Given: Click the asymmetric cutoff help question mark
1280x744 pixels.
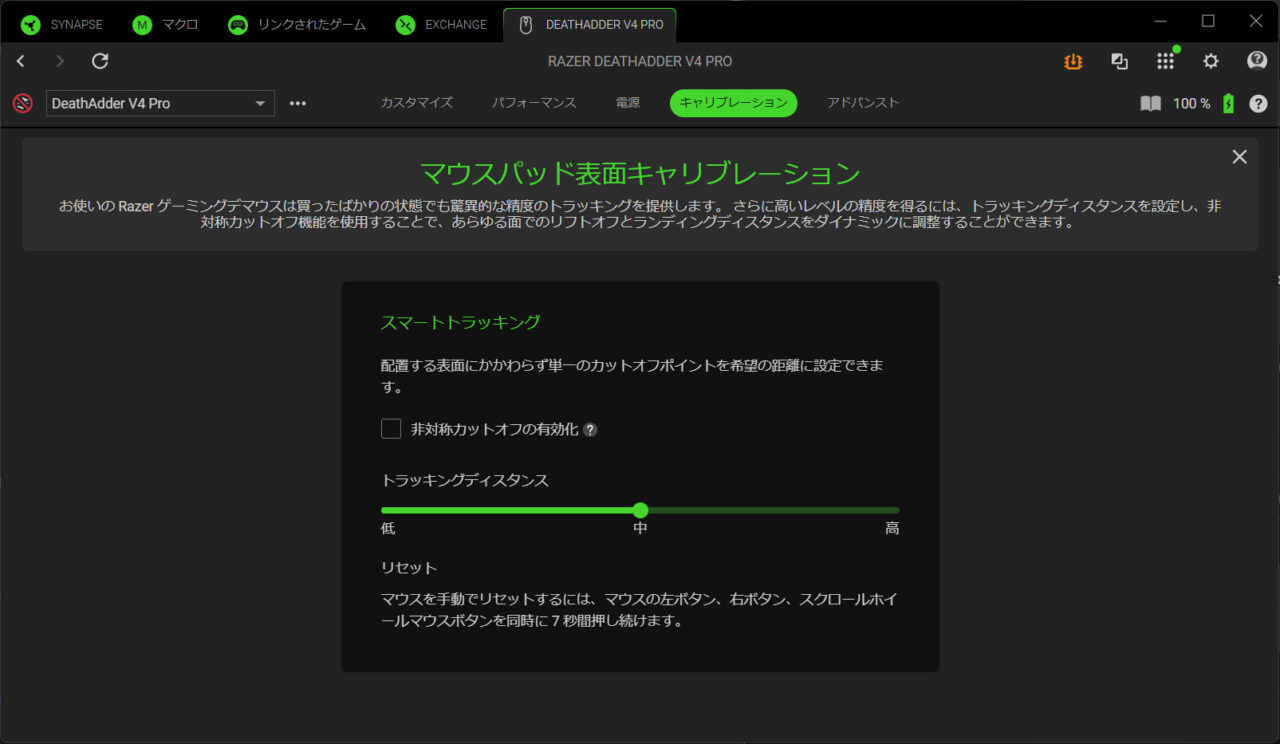Looking at the screenshot, I should (590, 430).
